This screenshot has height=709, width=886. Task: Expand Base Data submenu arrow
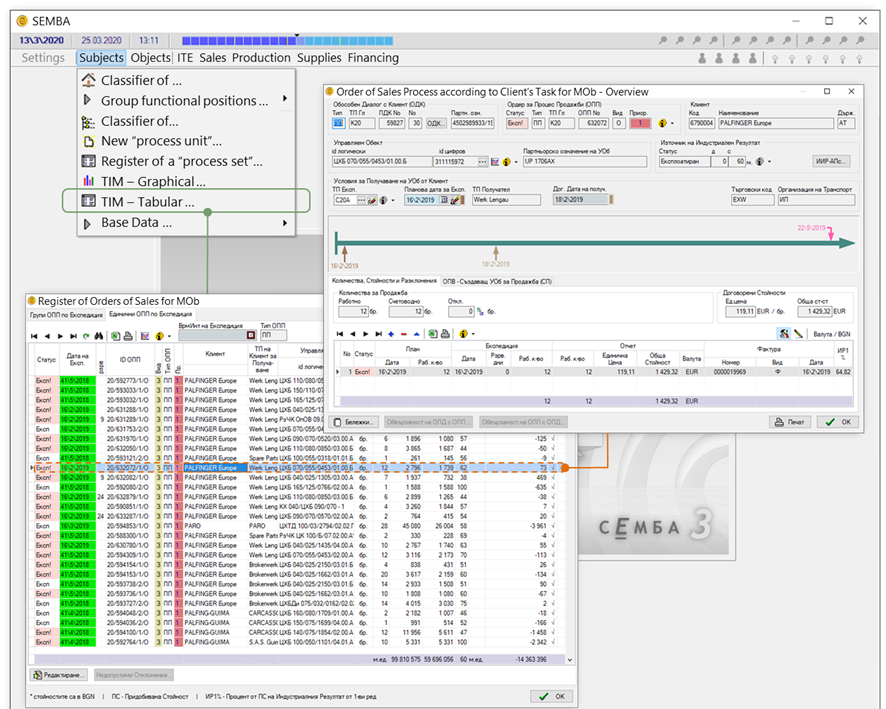285,223
